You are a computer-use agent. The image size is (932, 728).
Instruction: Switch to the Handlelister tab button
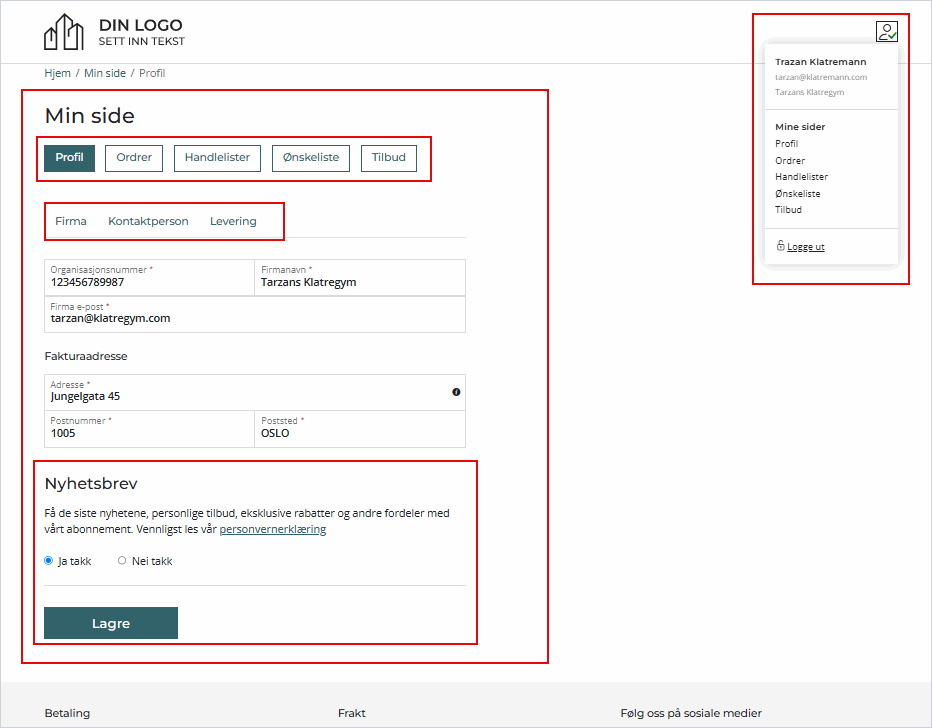(x=217, y=158)
